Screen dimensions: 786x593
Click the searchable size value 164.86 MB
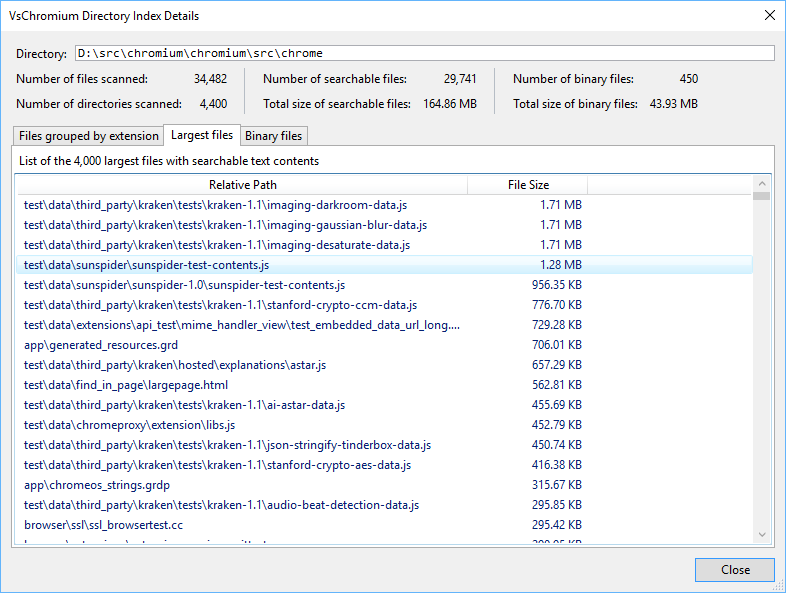point(450,104)
